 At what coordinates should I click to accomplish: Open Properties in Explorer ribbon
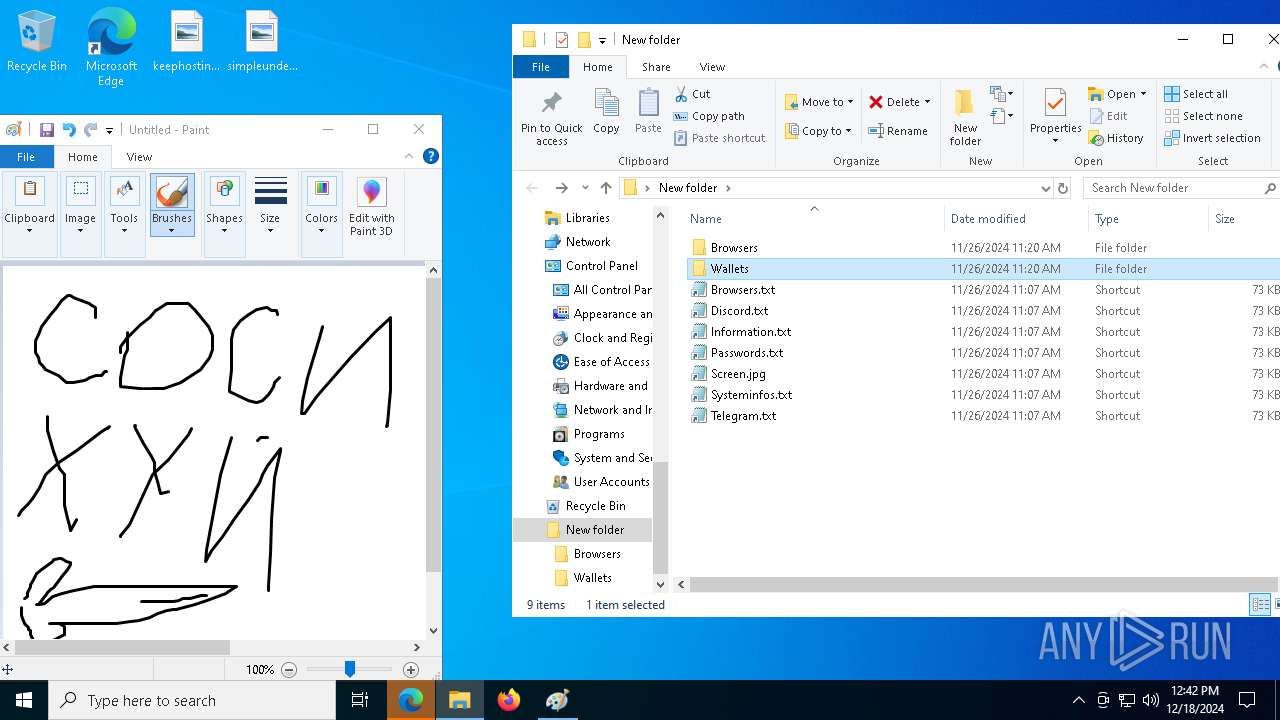point(1055,116)
